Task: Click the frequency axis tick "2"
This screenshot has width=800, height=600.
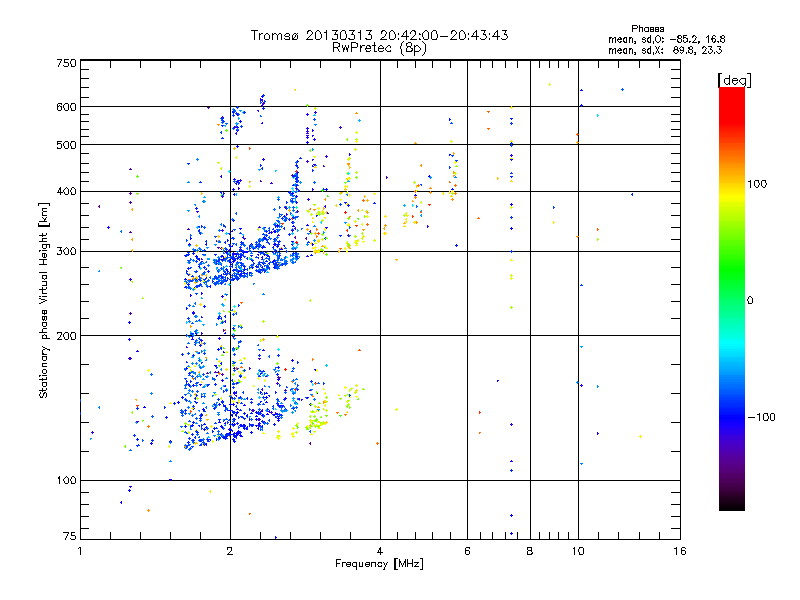Action: 230,551
